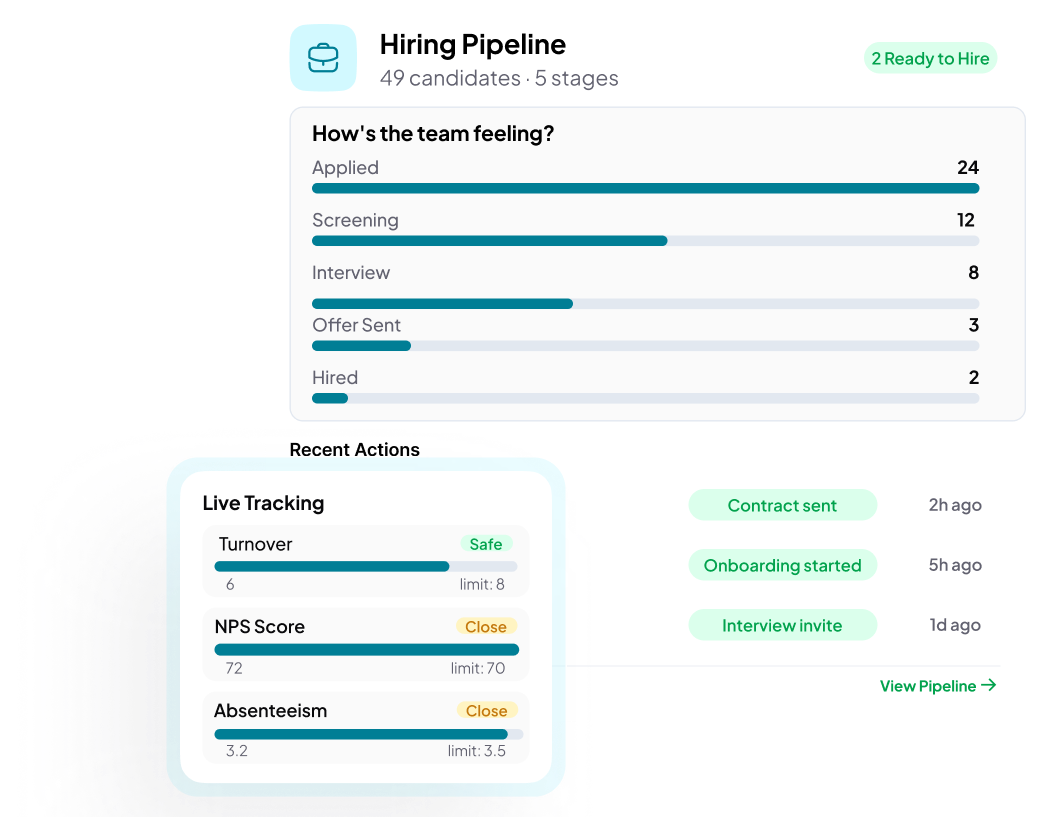The height and width of the screenshot is (817, 1037).
Task: Click the Interview invite action tag
Action: click(782, 626)
